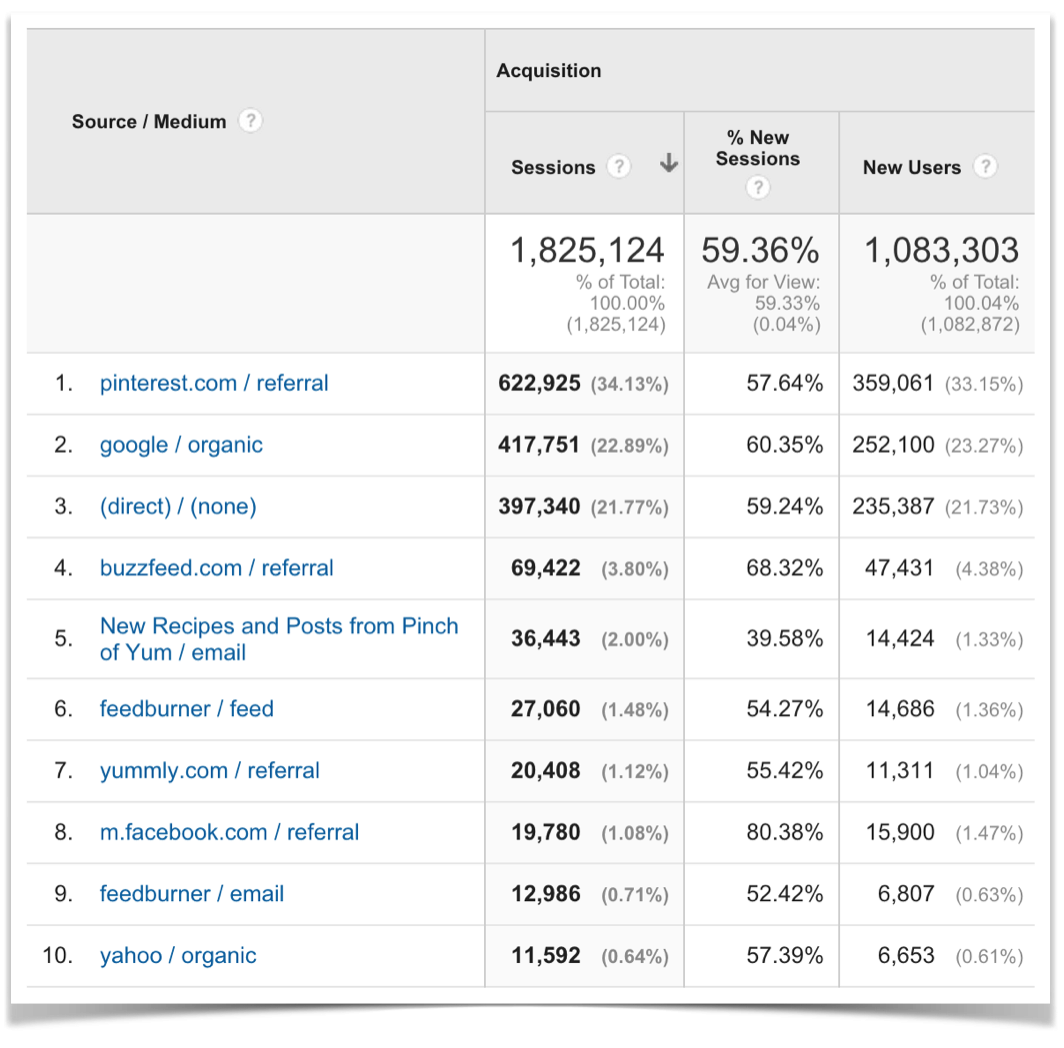Screen dimensions: 1064x1048
Task: Open the yummly.com / referral source
Action: point(209,770)
